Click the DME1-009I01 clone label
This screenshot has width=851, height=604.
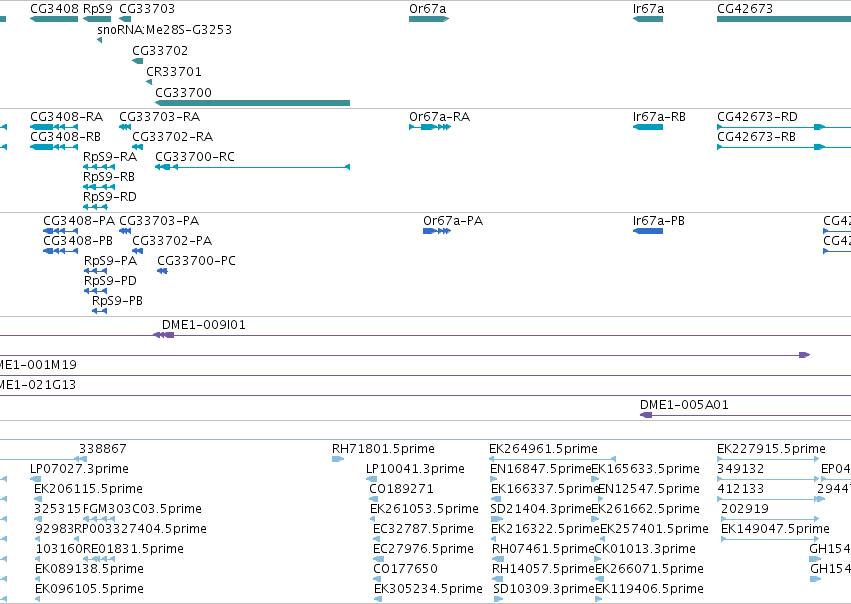(204, 325)
